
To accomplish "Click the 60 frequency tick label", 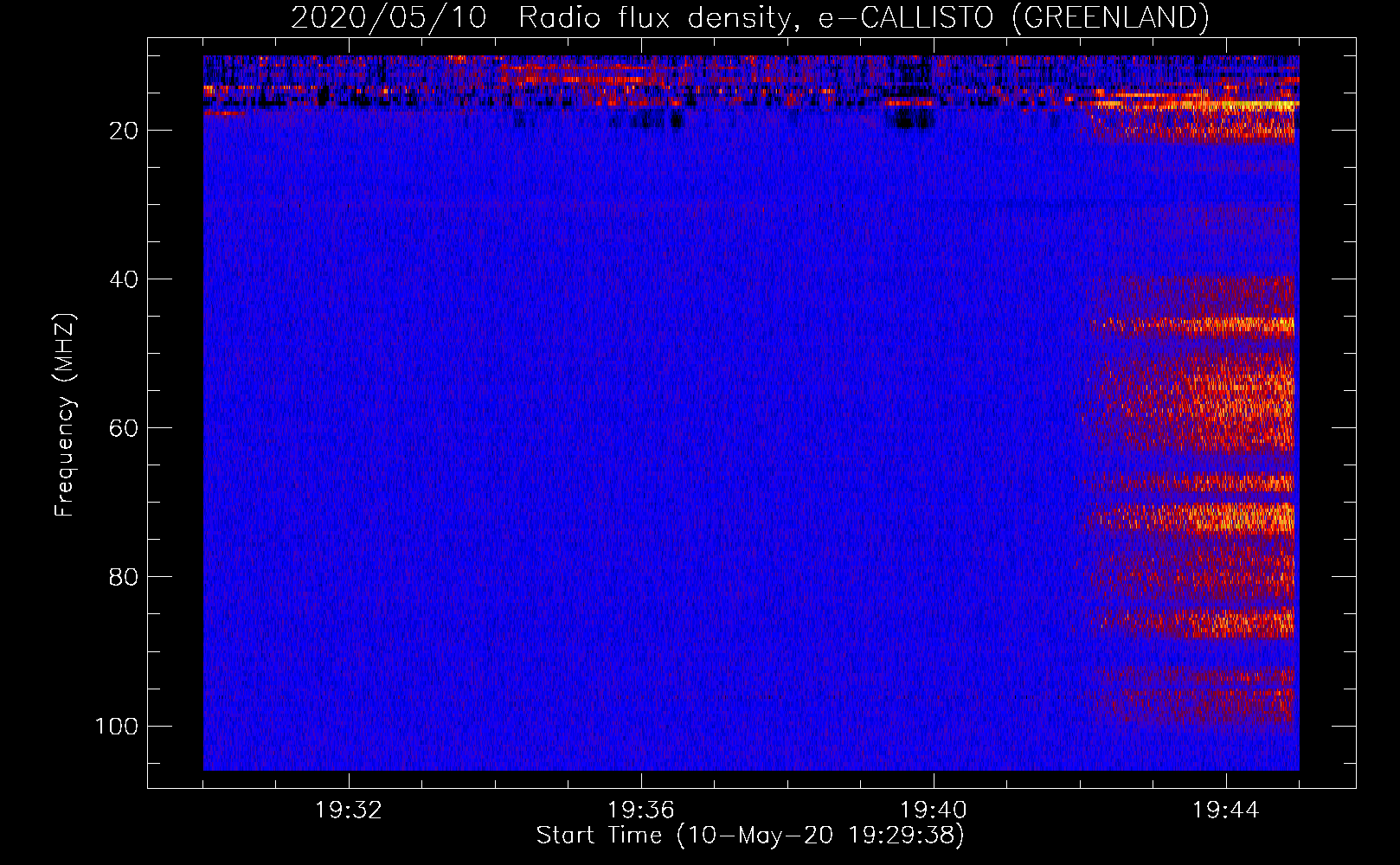I will tap(124, 428).
